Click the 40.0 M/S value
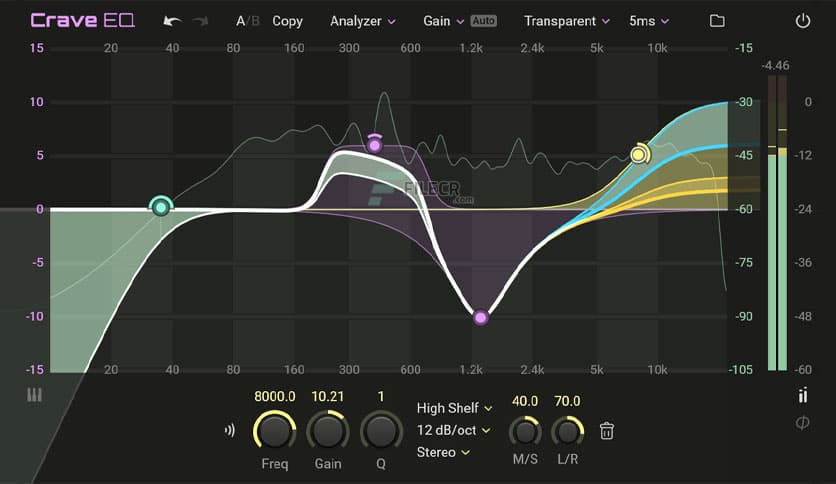The width and height of the screenshot is (836, 484). pos(525,401)
